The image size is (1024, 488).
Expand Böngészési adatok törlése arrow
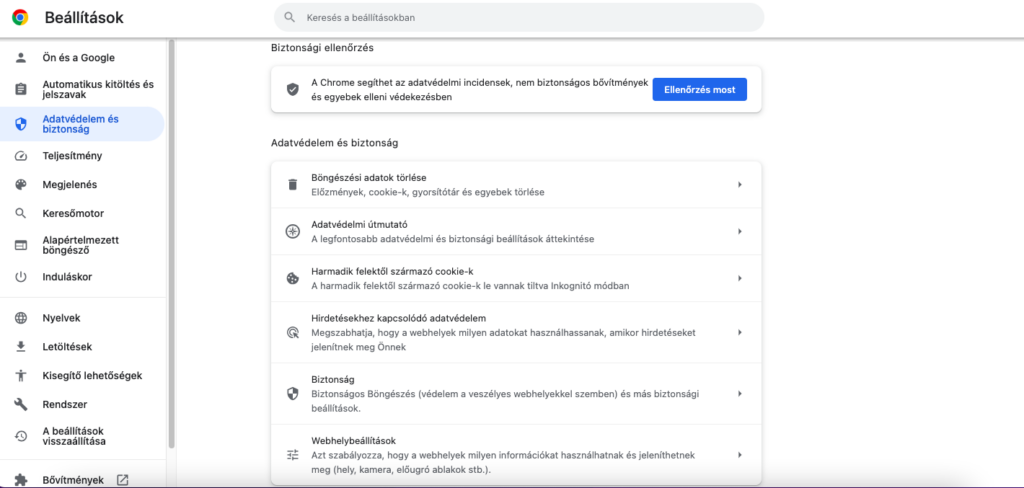[740, 185]
